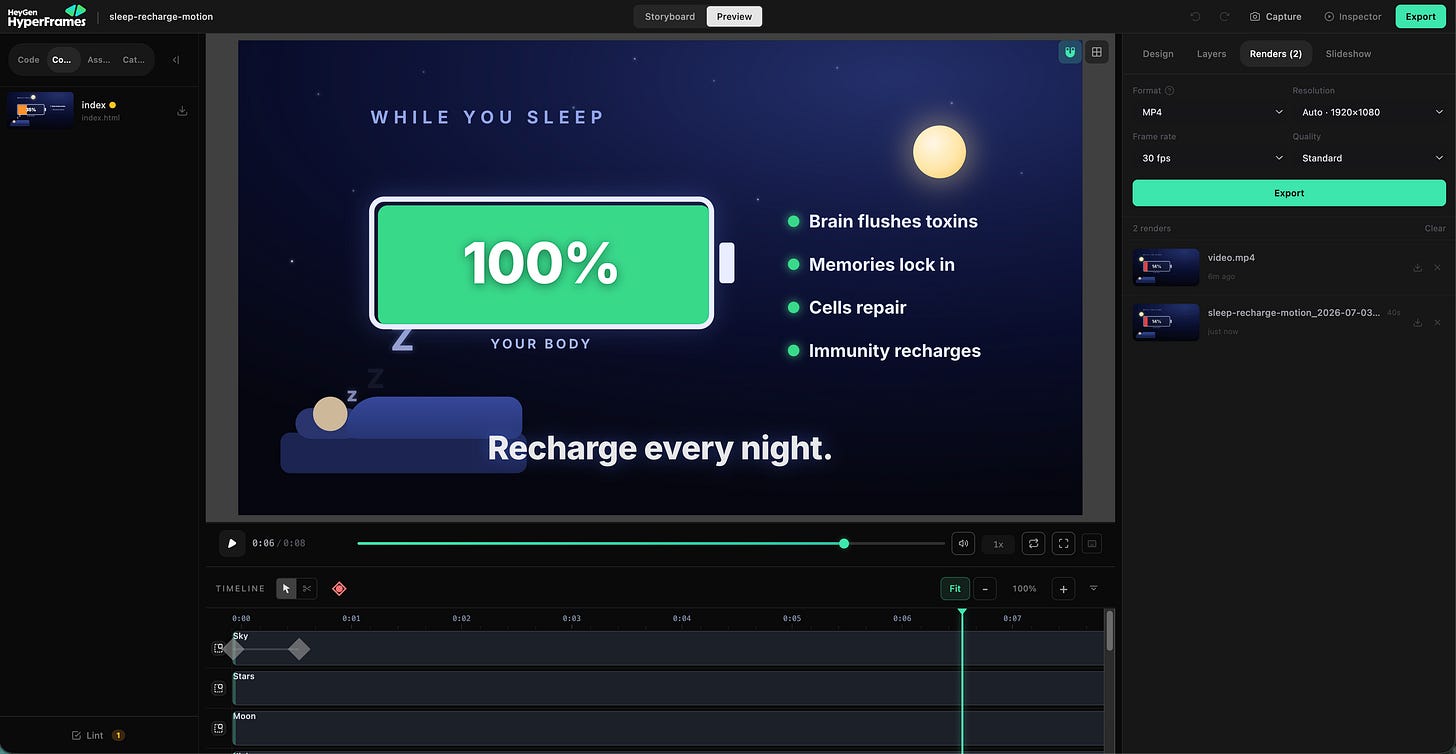Clear the renders list
The height and width of the screenshot is (754, 1456).
point(1435,229)
